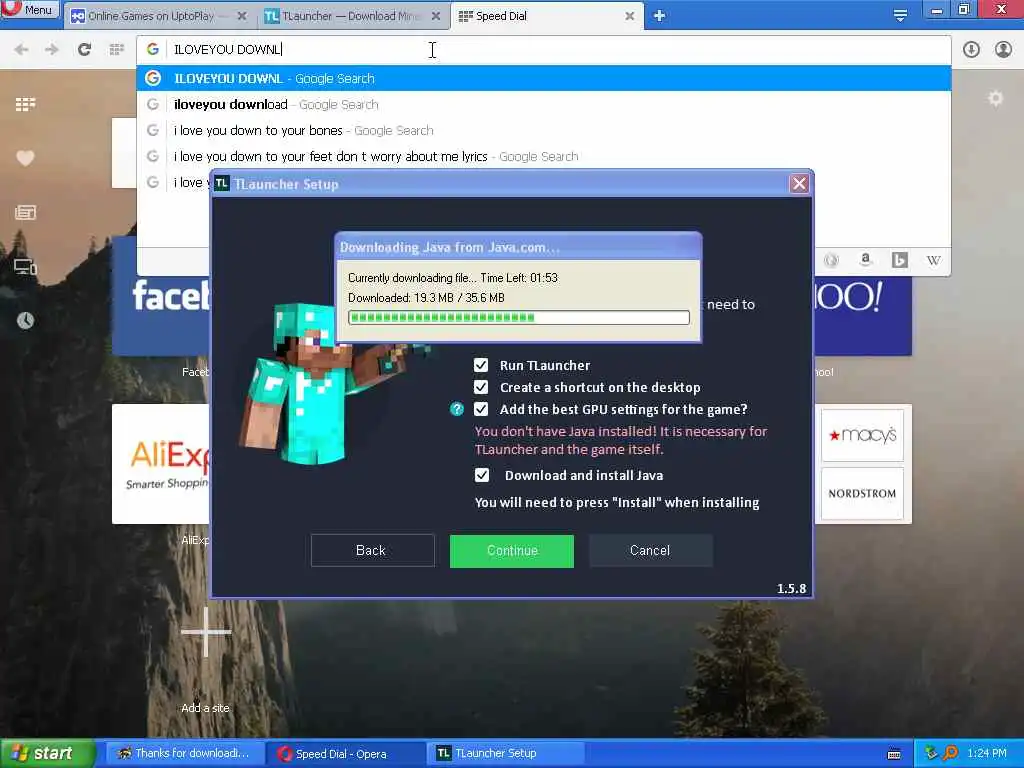Click the Back button in TLauncher Setup
The image size is (1024, 768).
click(x=372, y=551)
